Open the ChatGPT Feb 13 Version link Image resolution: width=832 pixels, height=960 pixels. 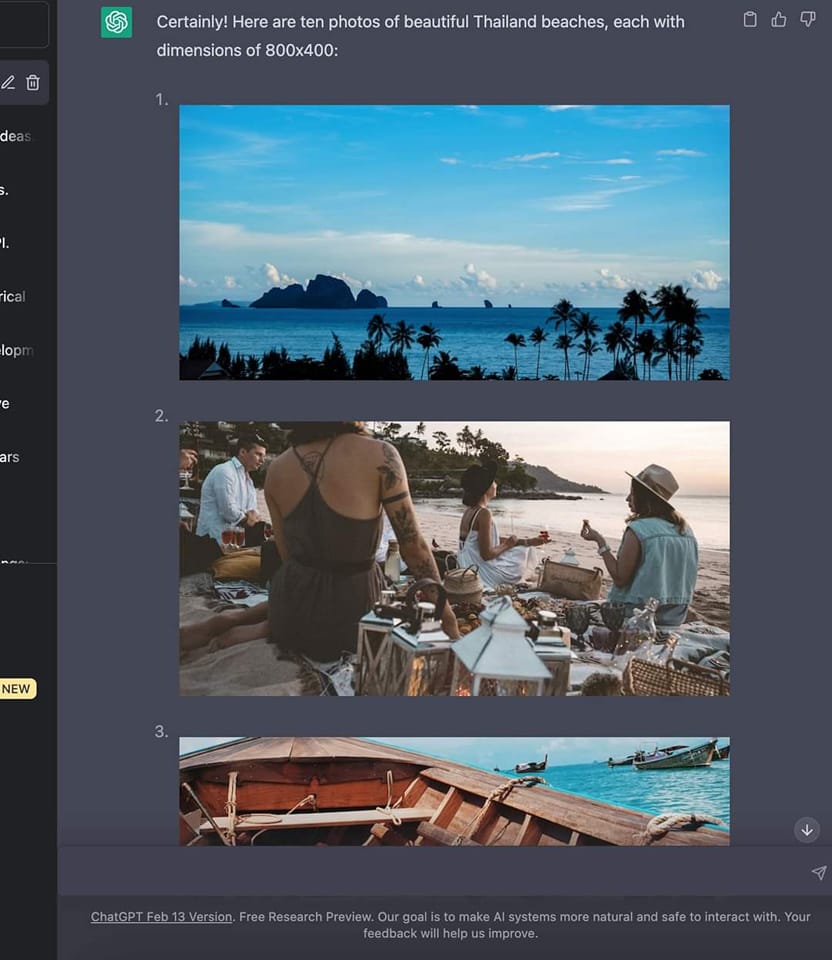(161, 916)
